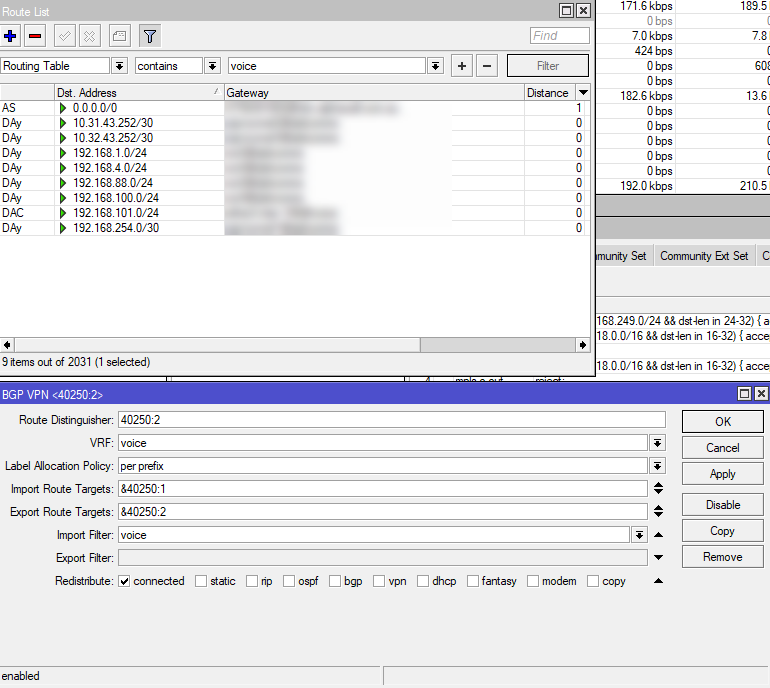Open the Import Filter dropdown
This screenshot has width=770, height=688.
point(639,535)
